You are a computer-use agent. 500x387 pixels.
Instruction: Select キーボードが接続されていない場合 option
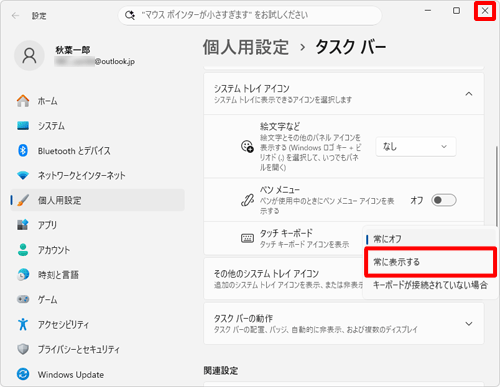point(430,285)
